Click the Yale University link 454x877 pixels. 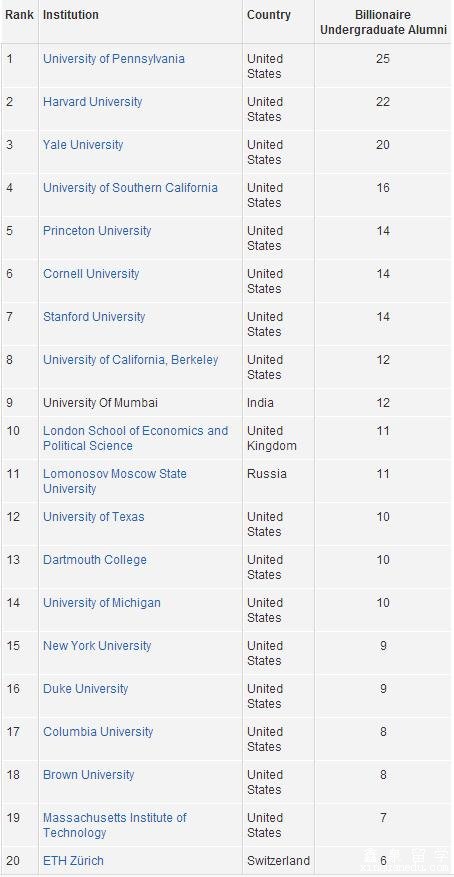point(83,145)
